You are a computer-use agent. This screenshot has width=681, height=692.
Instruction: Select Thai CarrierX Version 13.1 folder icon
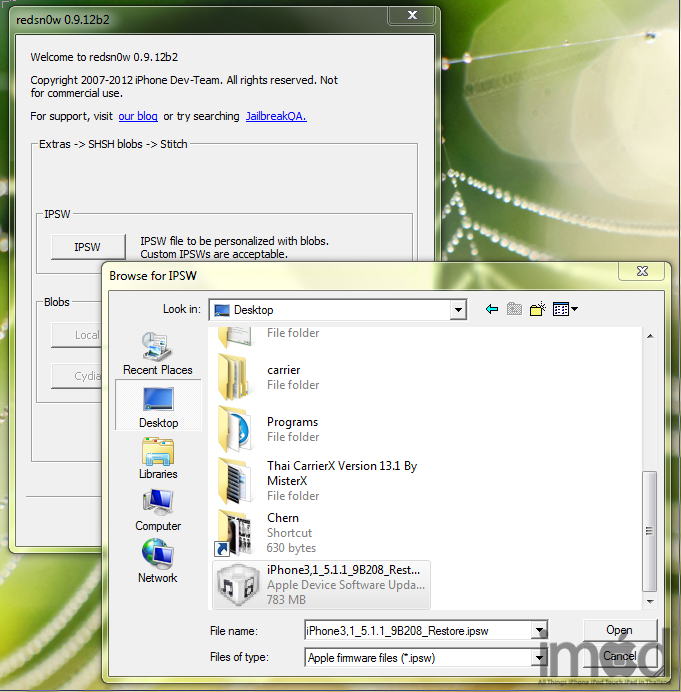234,481
